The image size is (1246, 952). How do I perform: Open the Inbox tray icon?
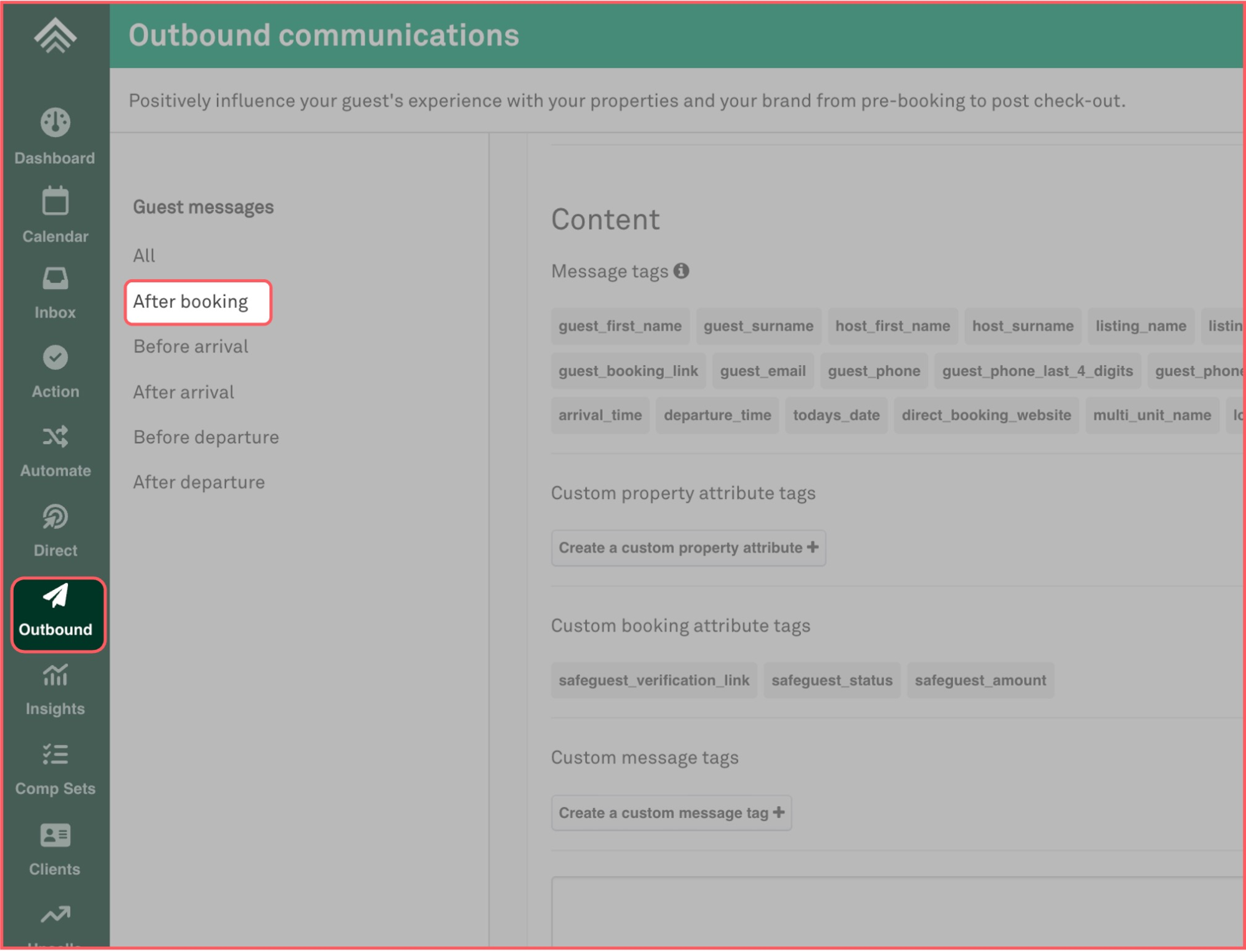(55, 278)
